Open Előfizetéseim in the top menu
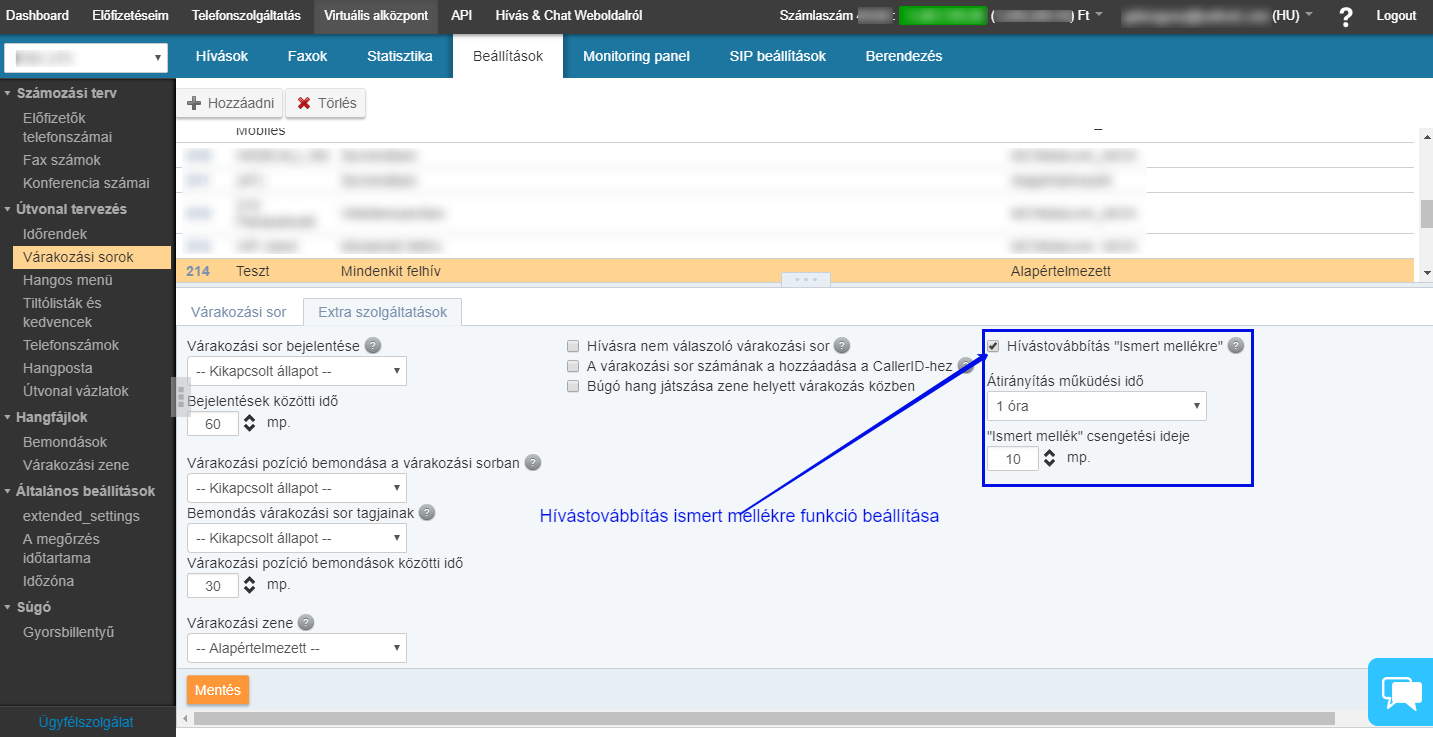 [x=130, y=16]
